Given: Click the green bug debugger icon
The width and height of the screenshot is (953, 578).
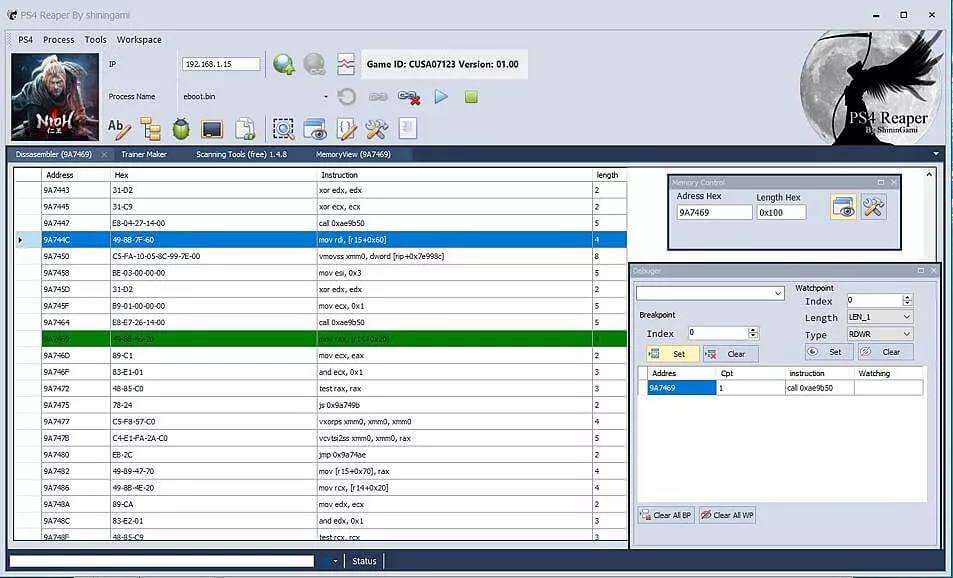Looking at the screenshot, I should pos(181,128).
